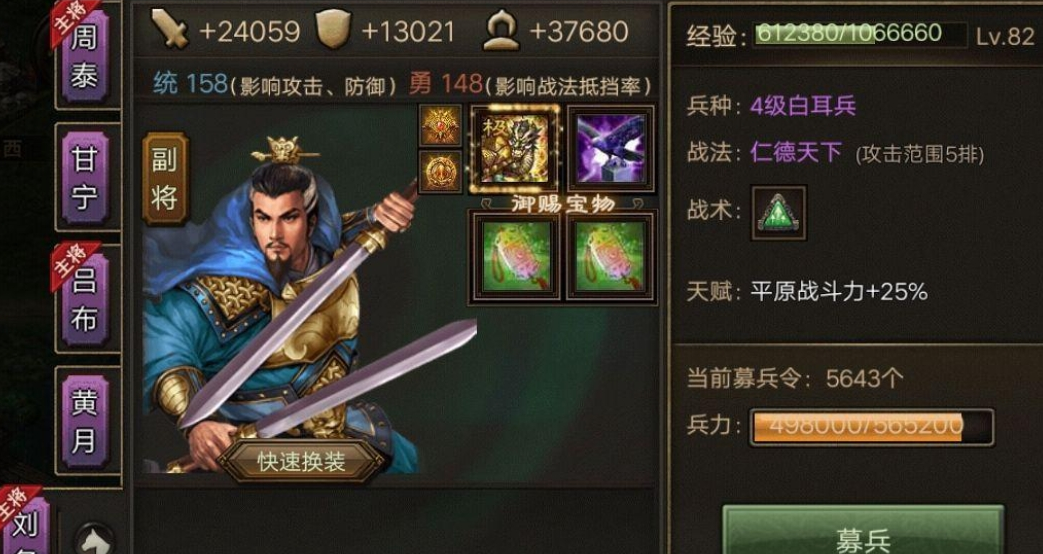This screenshot has width=1043, height=554.
Task: Click the 副将 deputy general button
Action: click(x=165, y=178)
